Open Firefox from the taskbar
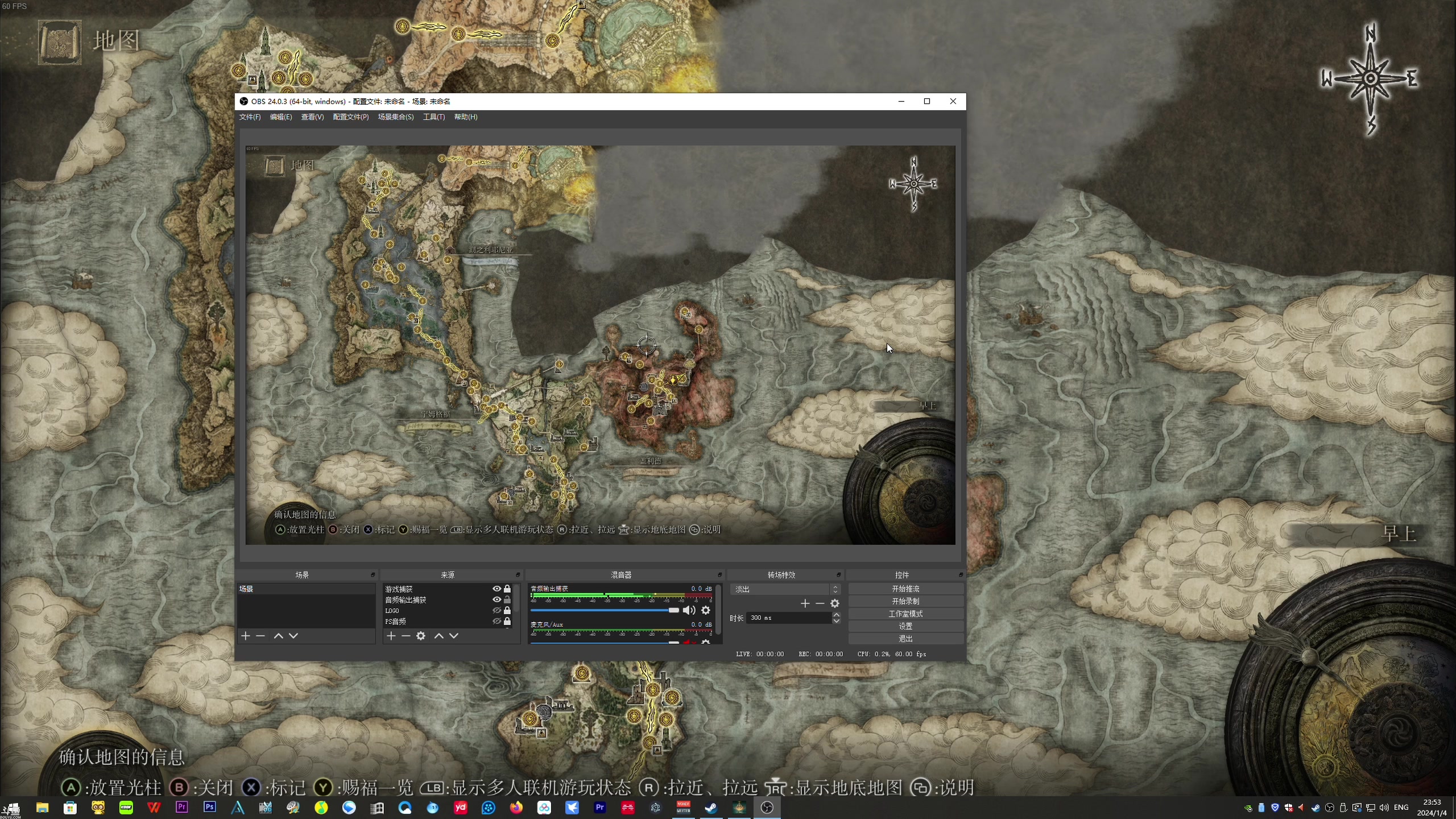The image size is (1456, 819). [516, 808]
